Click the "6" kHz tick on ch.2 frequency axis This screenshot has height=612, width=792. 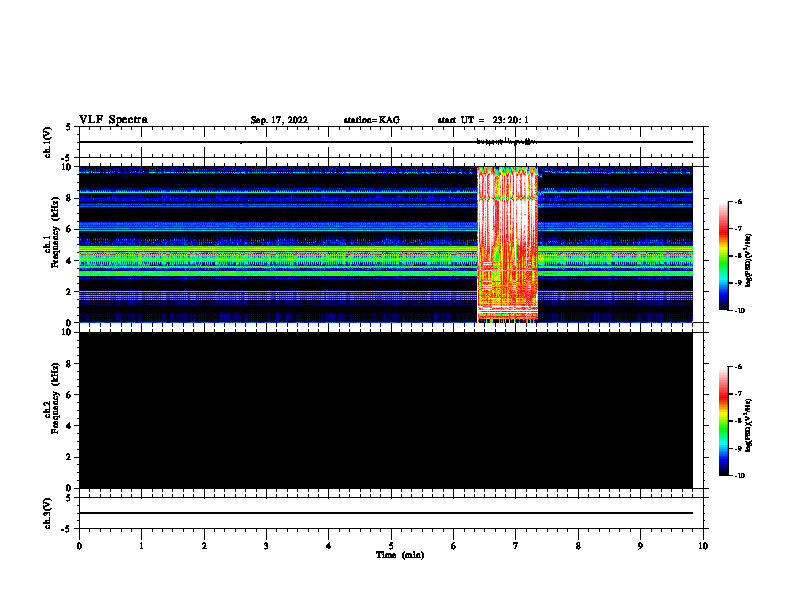pos(70,395)
